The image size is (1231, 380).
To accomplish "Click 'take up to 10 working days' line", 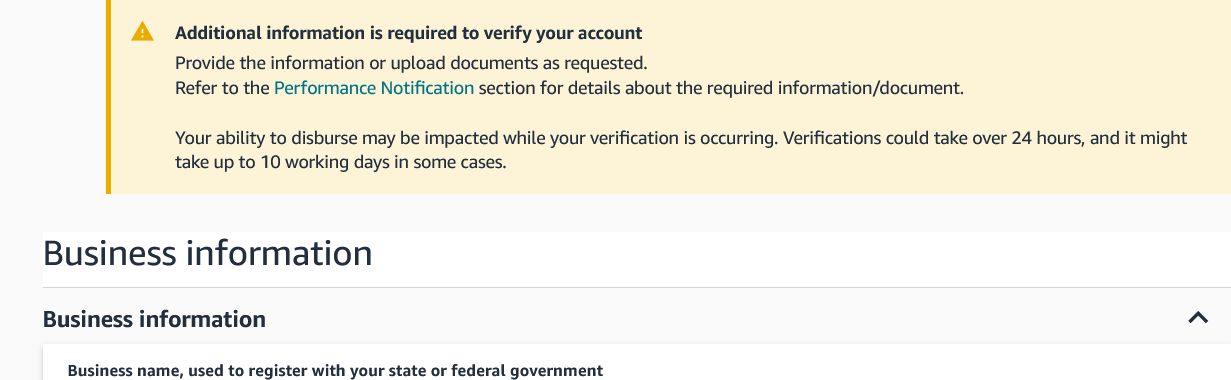I will 341,162.
